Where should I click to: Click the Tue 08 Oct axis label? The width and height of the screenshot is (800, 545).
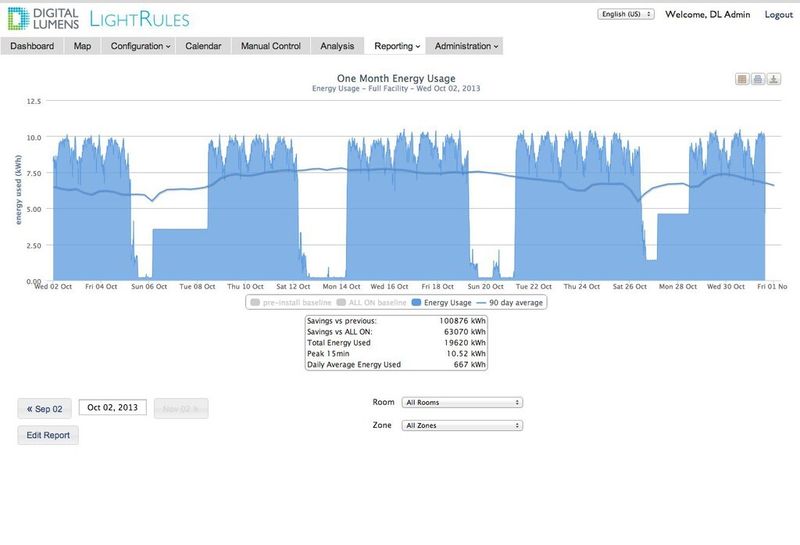pyautogui.click(x=197, y=287)
